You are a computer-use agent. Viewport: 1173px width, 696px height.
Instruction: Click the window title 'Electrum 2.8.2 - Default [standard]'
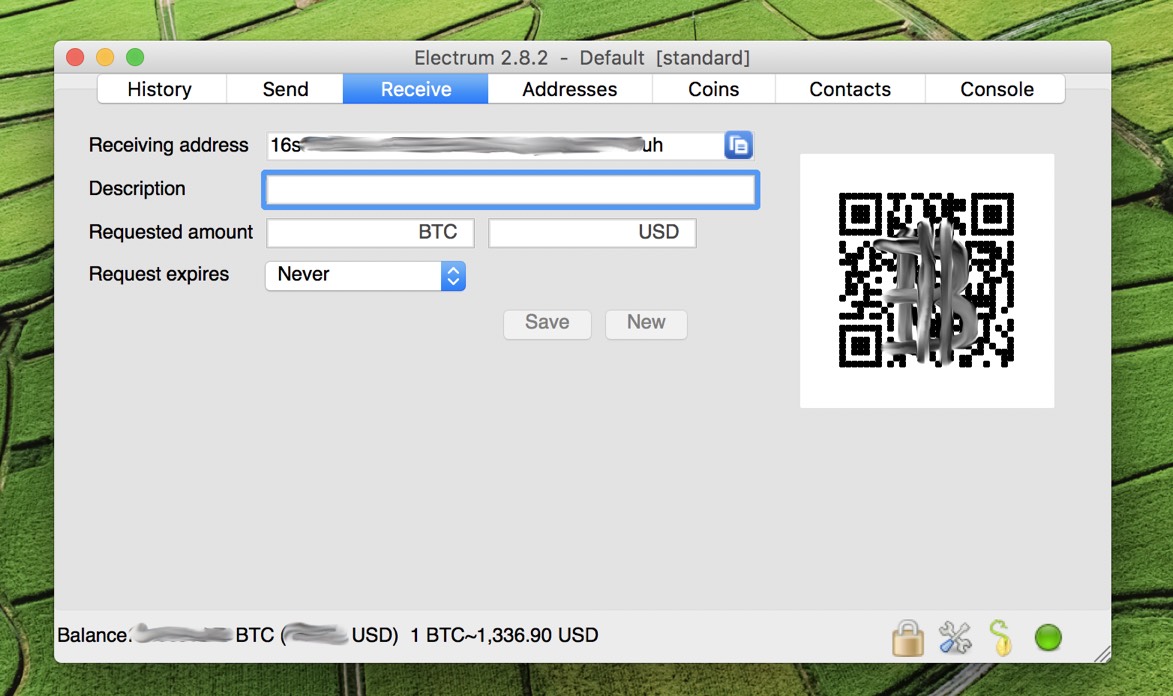pyautogui.click(x=582, y=58)
